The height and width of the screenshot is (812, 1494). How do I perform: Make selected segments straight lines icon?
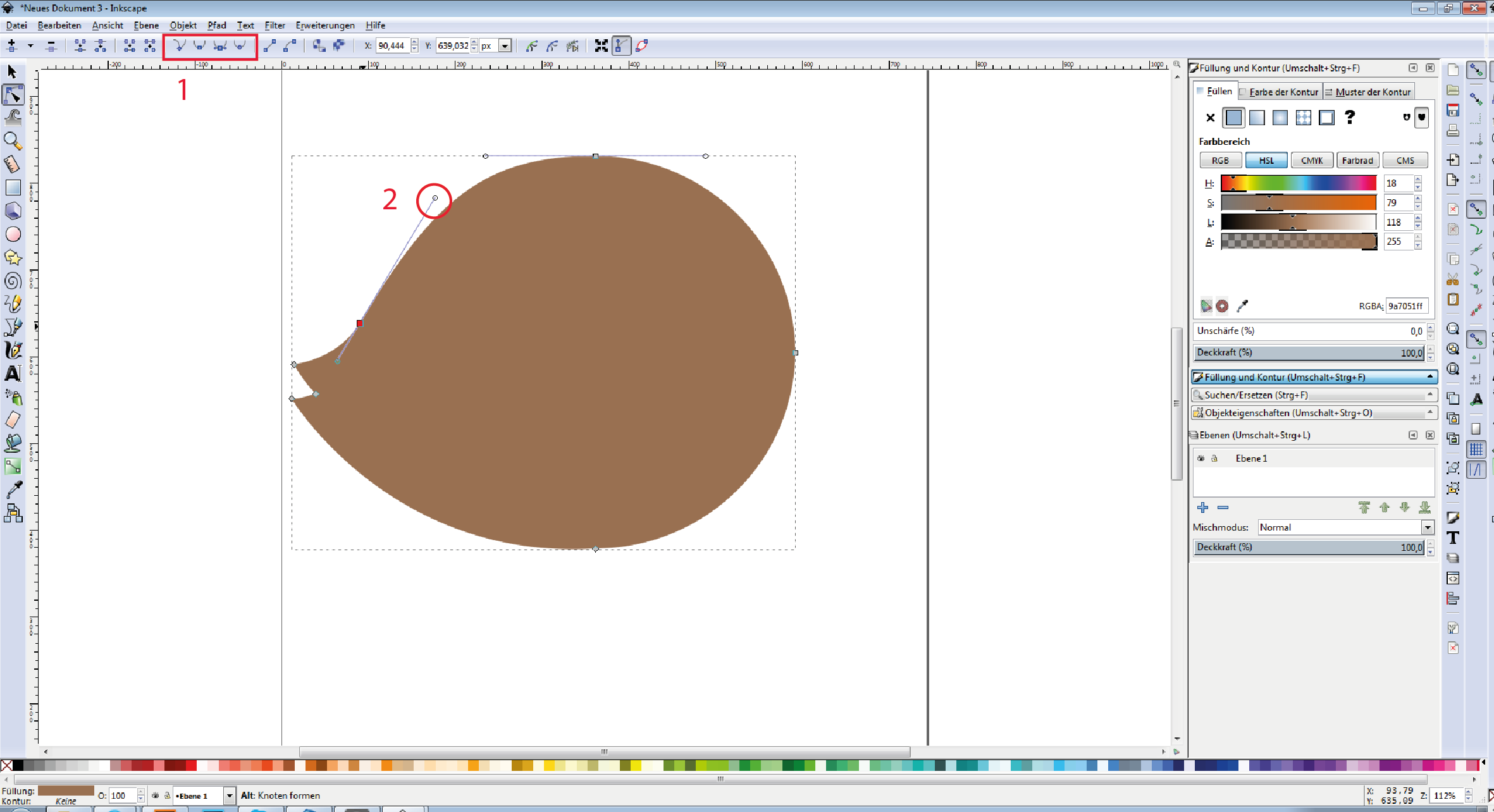(x=270, y=46)
